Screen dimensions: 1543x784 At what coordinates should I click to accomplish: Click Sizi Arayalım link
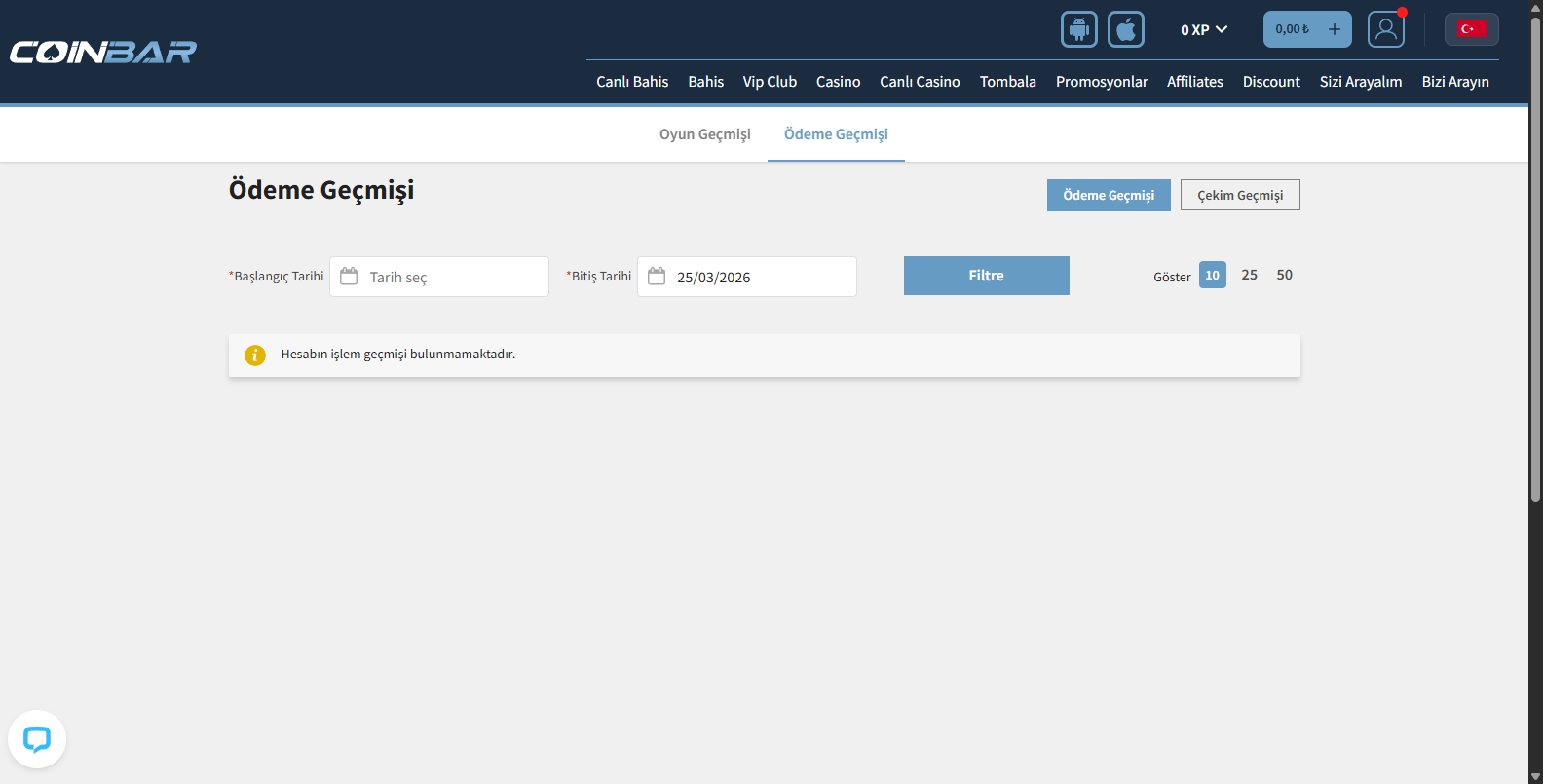(x=1361, y=82)
